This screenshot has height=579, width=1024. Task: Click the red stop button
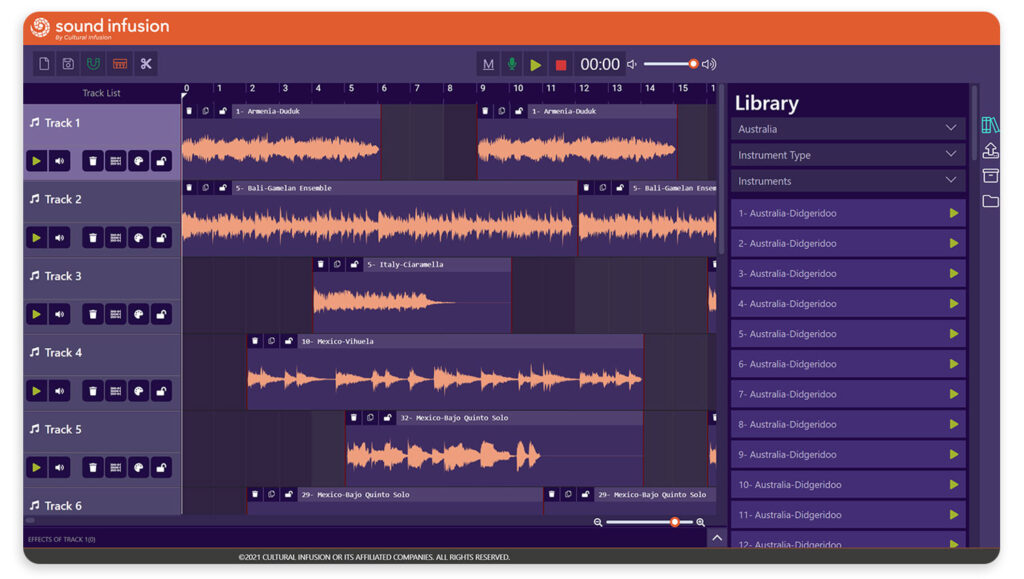561,65
